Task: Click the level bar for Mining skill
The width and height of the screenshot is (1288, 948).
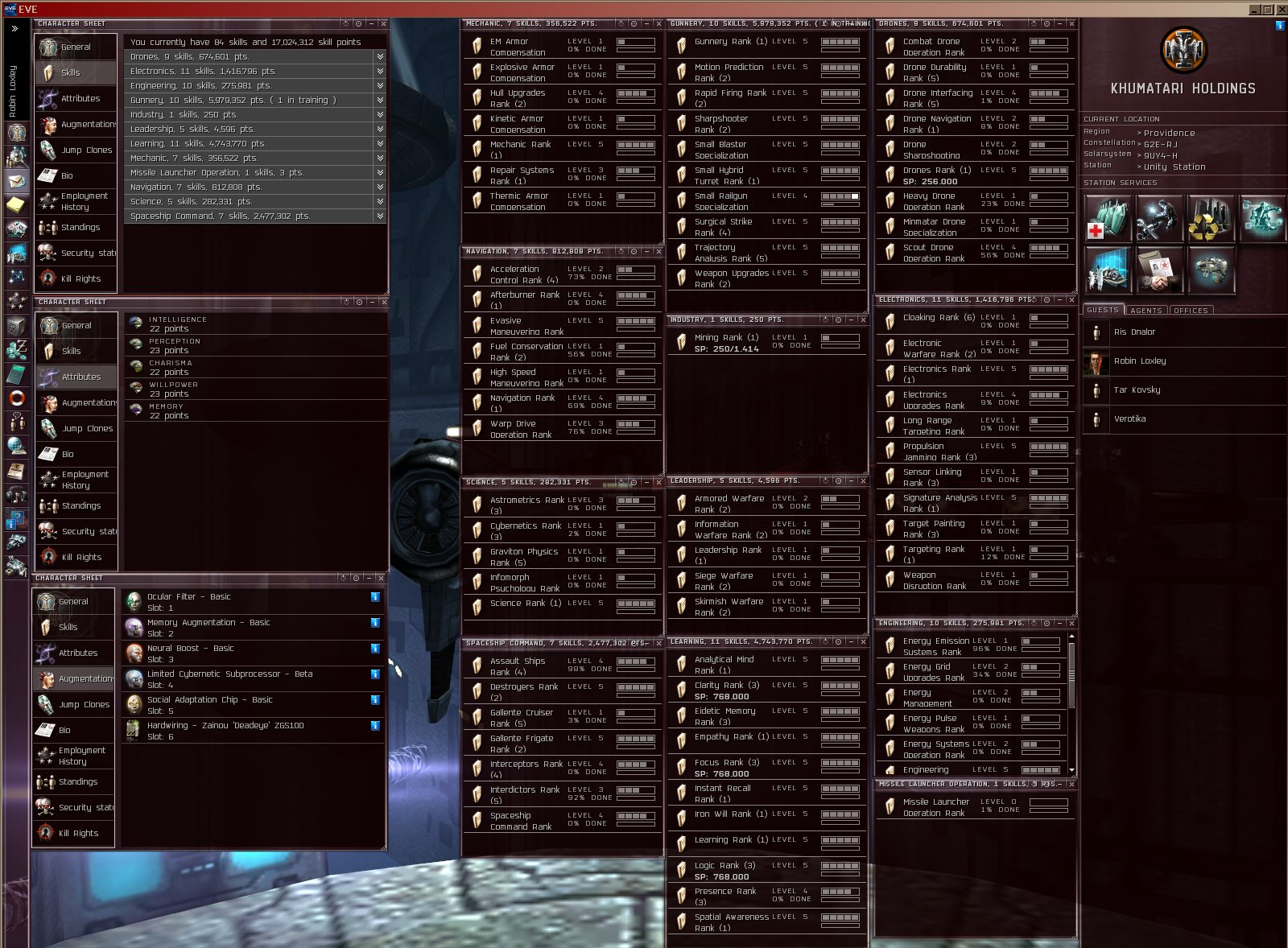Action: (840, 338)
